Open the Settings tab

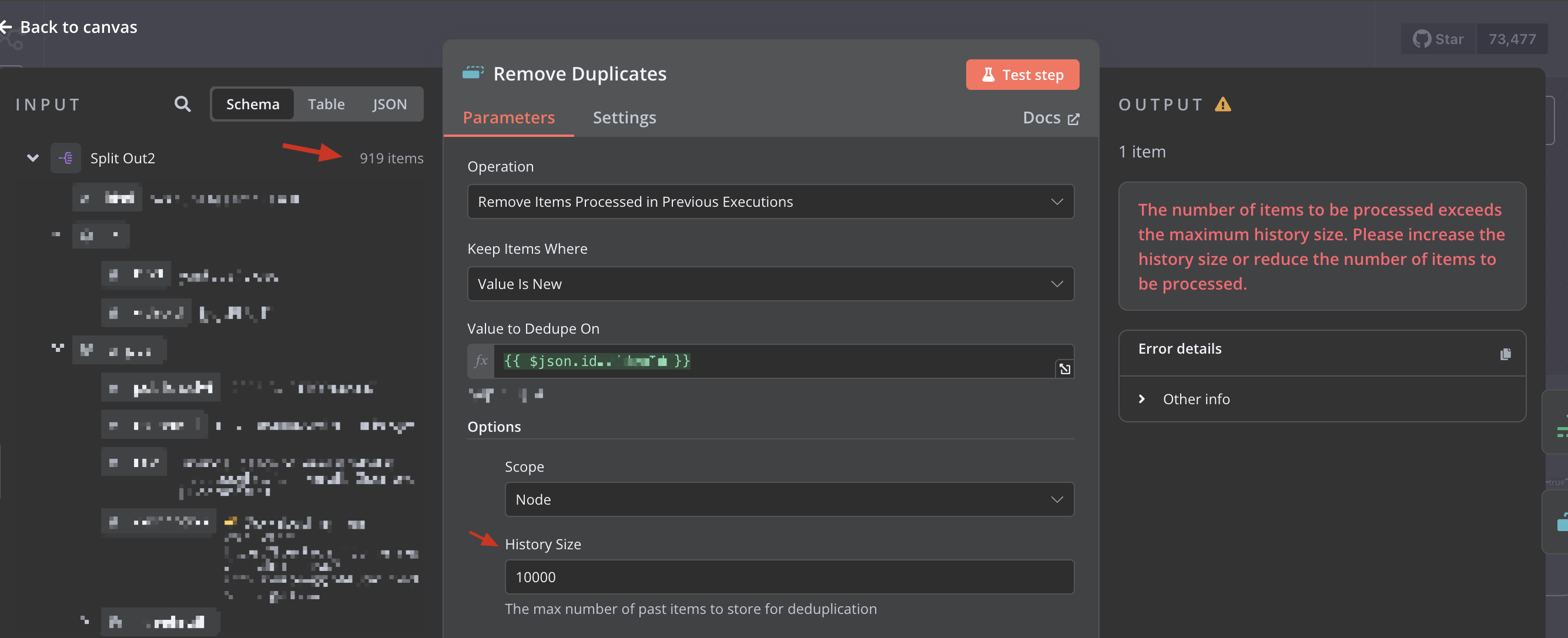(x=624, y=117)
